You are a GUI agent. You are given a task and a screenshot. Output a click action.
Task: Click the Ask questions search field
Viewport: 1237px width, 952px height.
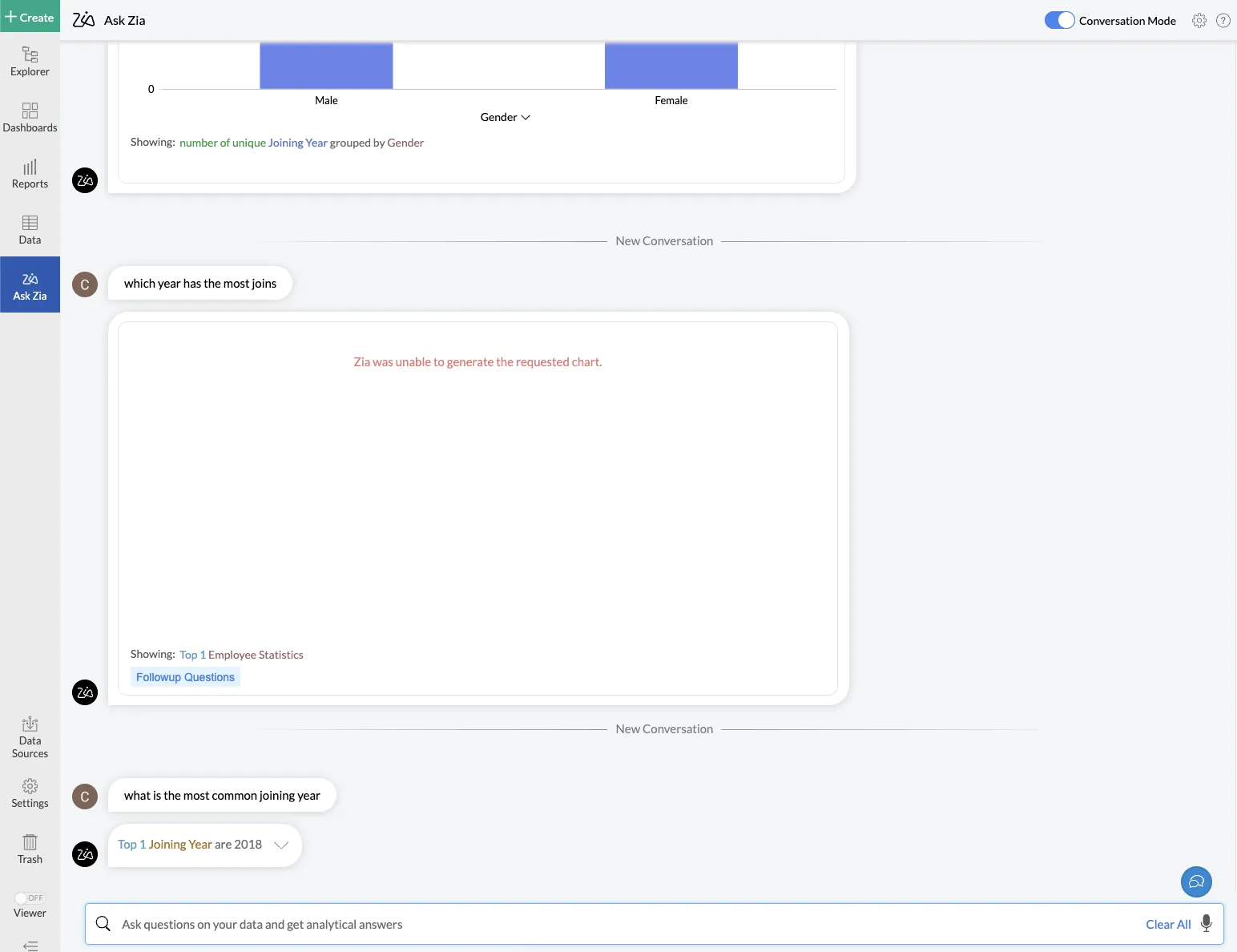[x=625, y=924]
